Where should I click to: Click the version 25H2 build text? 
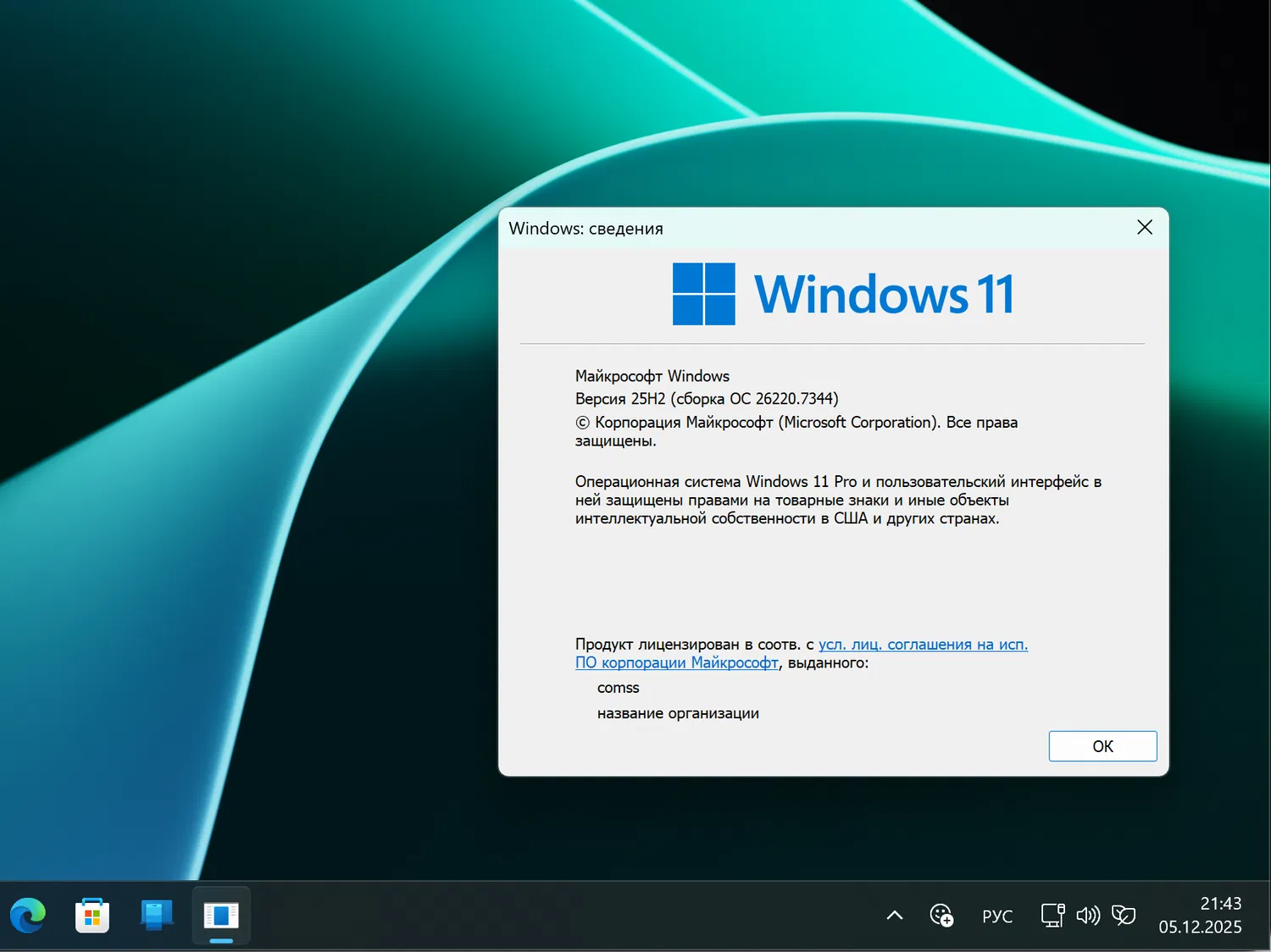(706, 398)
